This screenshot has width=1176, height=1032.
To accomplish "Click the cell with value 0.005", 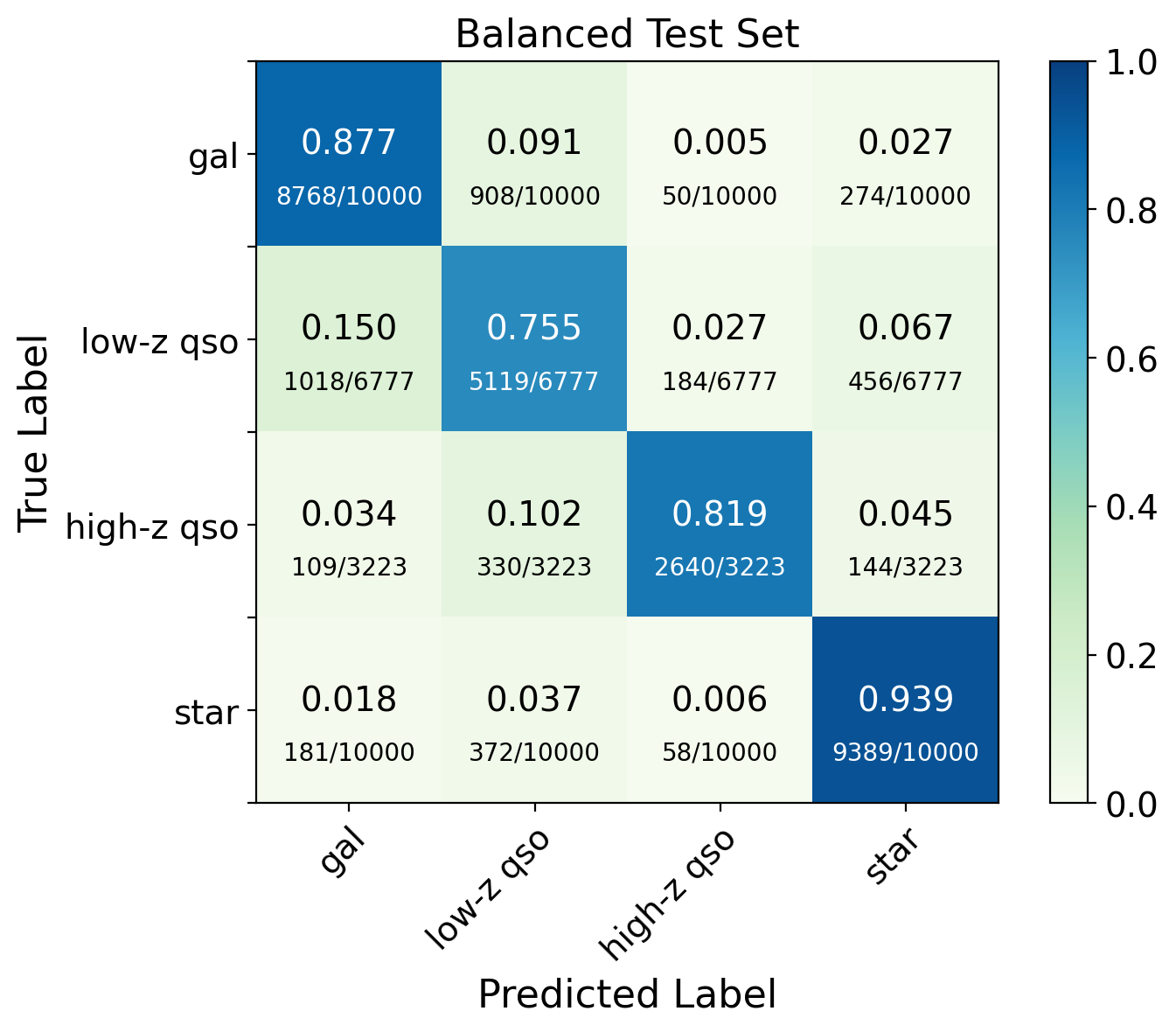I will point(720,154).
